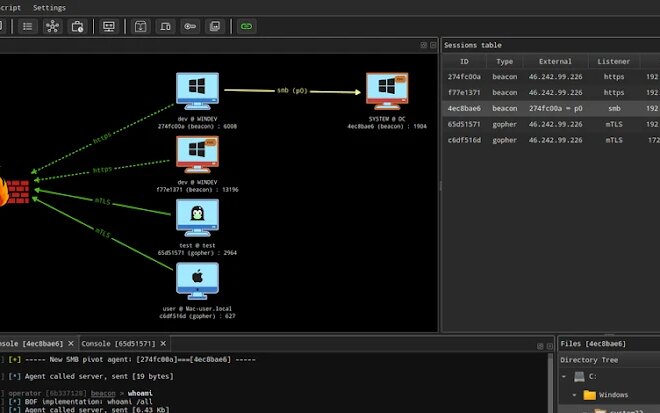Image resolution: width=660 pixels, height=413 pixels.
Task: Open the Downloads box icon
Action: click(x=141, y=27)
